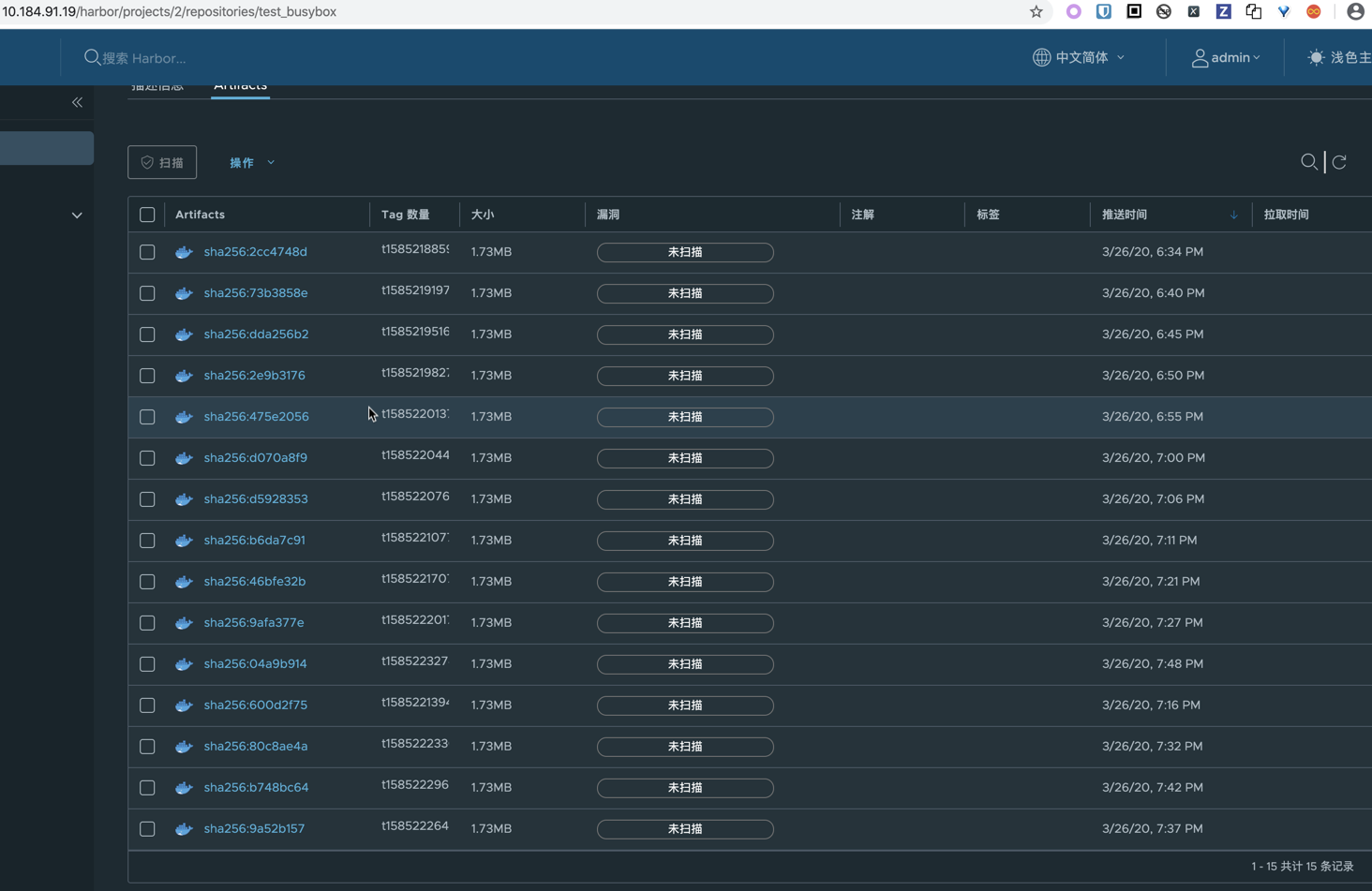Screen dimensions: 1372x891
Task: Click the Docker icon for sha256:2cc4748d
Action: 184,252
